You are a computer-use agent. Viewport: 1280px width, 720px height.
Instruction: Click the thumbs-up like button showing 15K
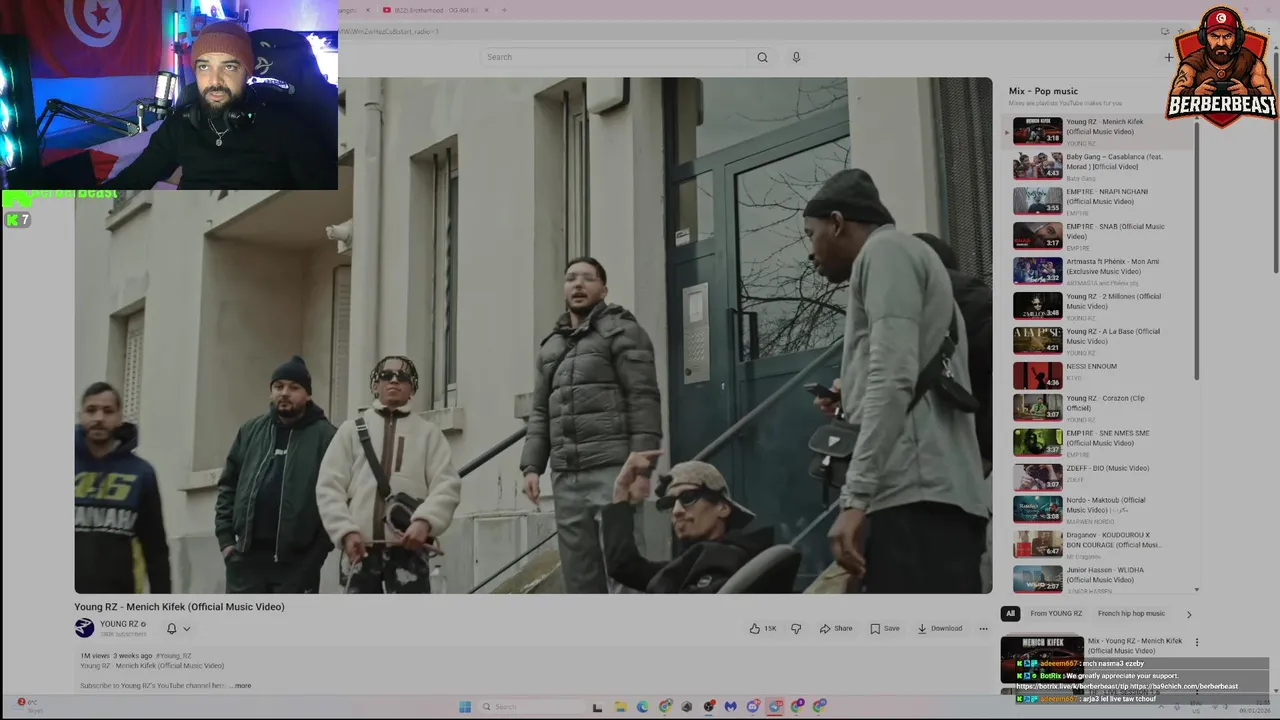pos(763,628)
